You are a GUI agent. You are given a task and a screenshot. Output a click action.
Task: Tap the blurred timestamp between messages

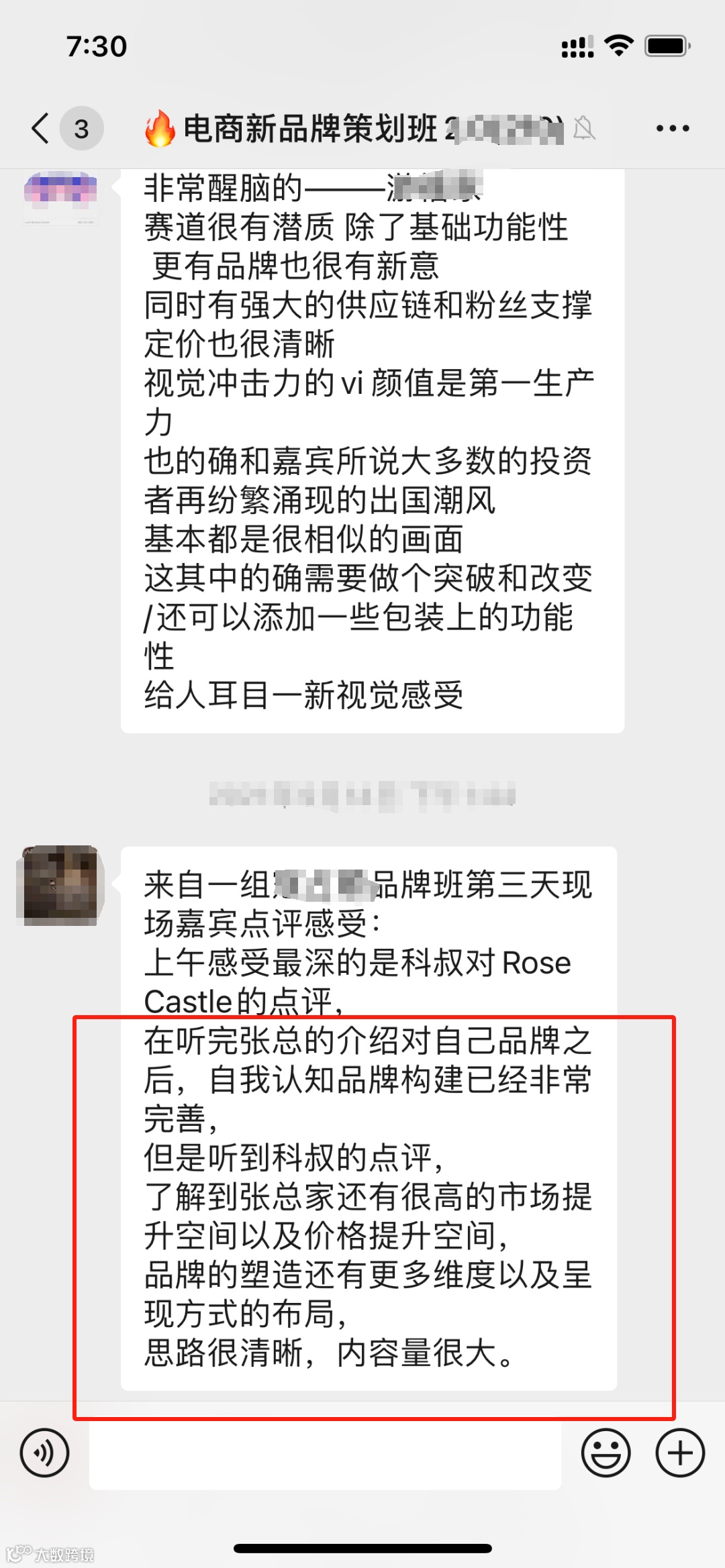362,794
